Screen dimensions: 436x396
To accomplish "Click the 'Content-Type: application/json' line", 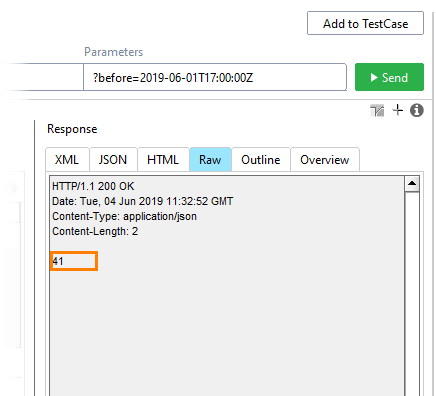I will [124, 216].
